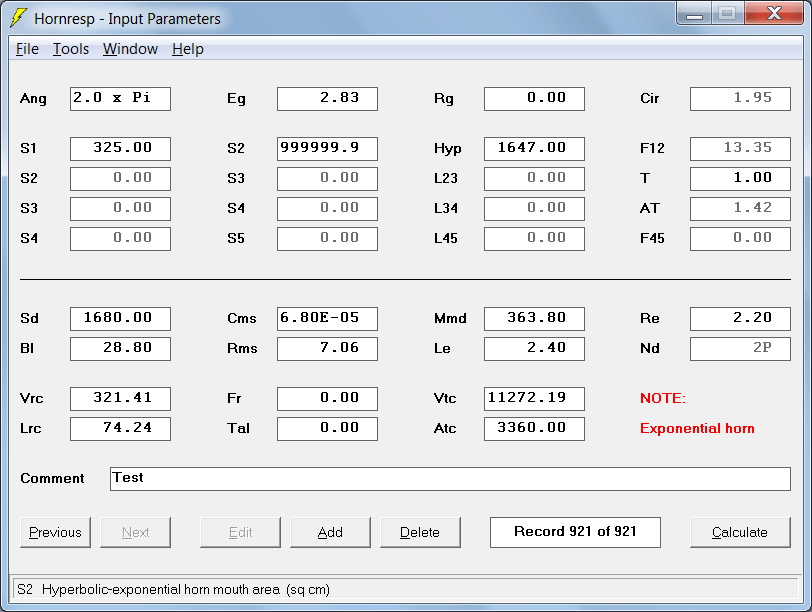Click the Fr input field
812x612 pixels.
pyautogui.click(x=327, y=399)
